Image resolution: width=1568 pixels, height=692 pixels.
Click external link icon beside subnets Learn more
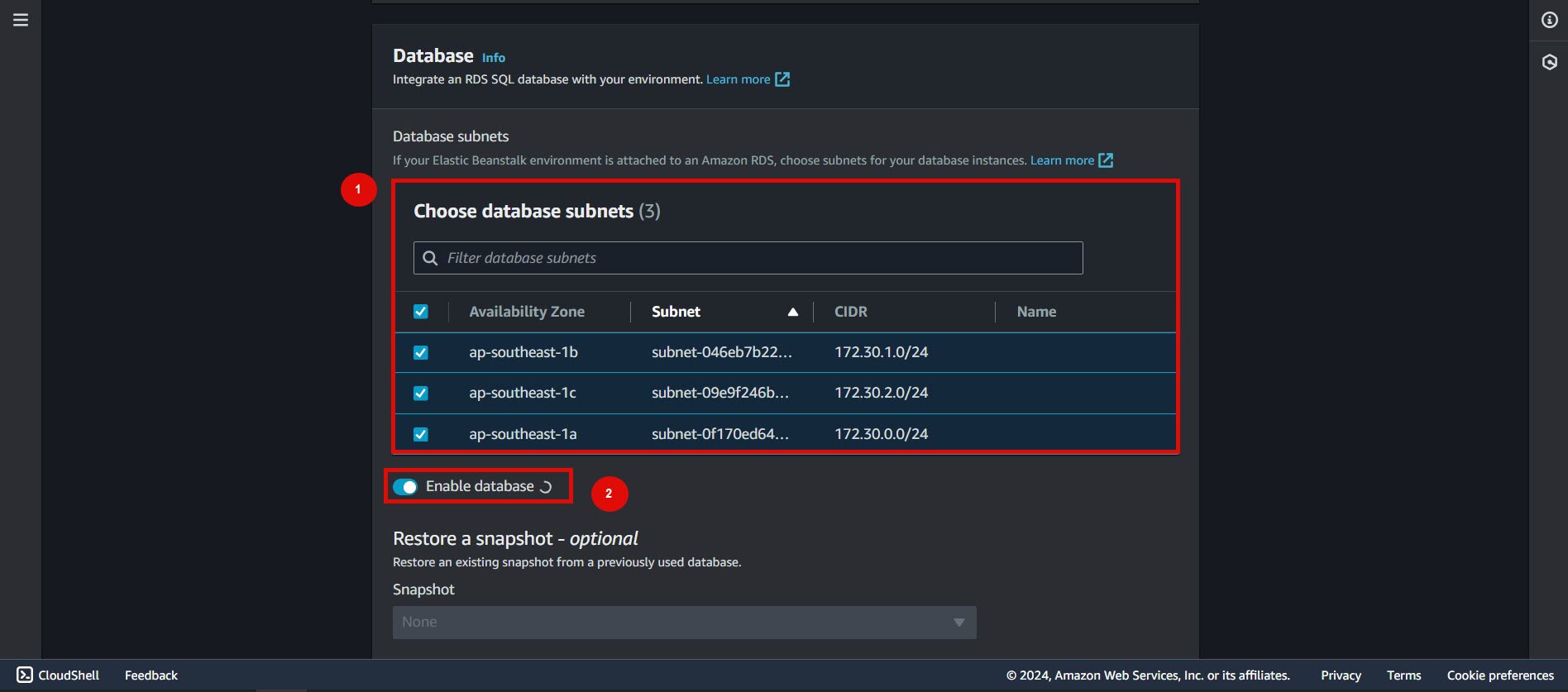click(1106, 160)
